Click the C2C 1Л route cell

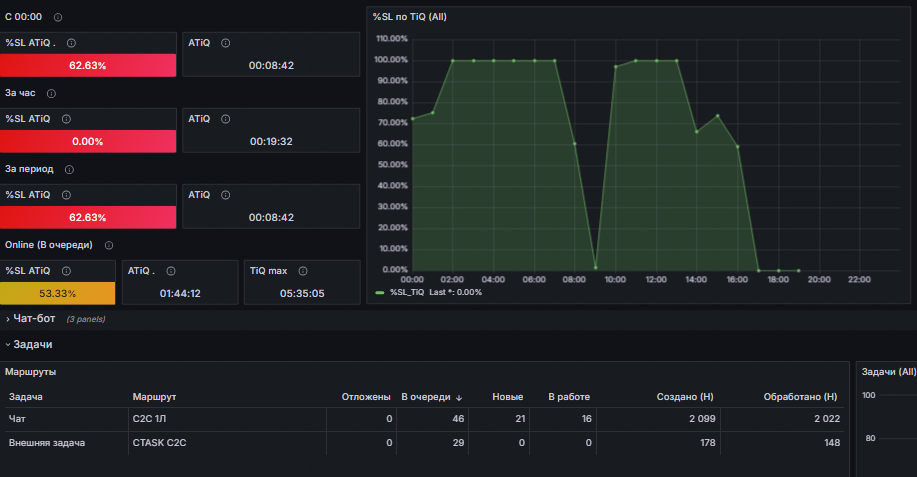149,419
